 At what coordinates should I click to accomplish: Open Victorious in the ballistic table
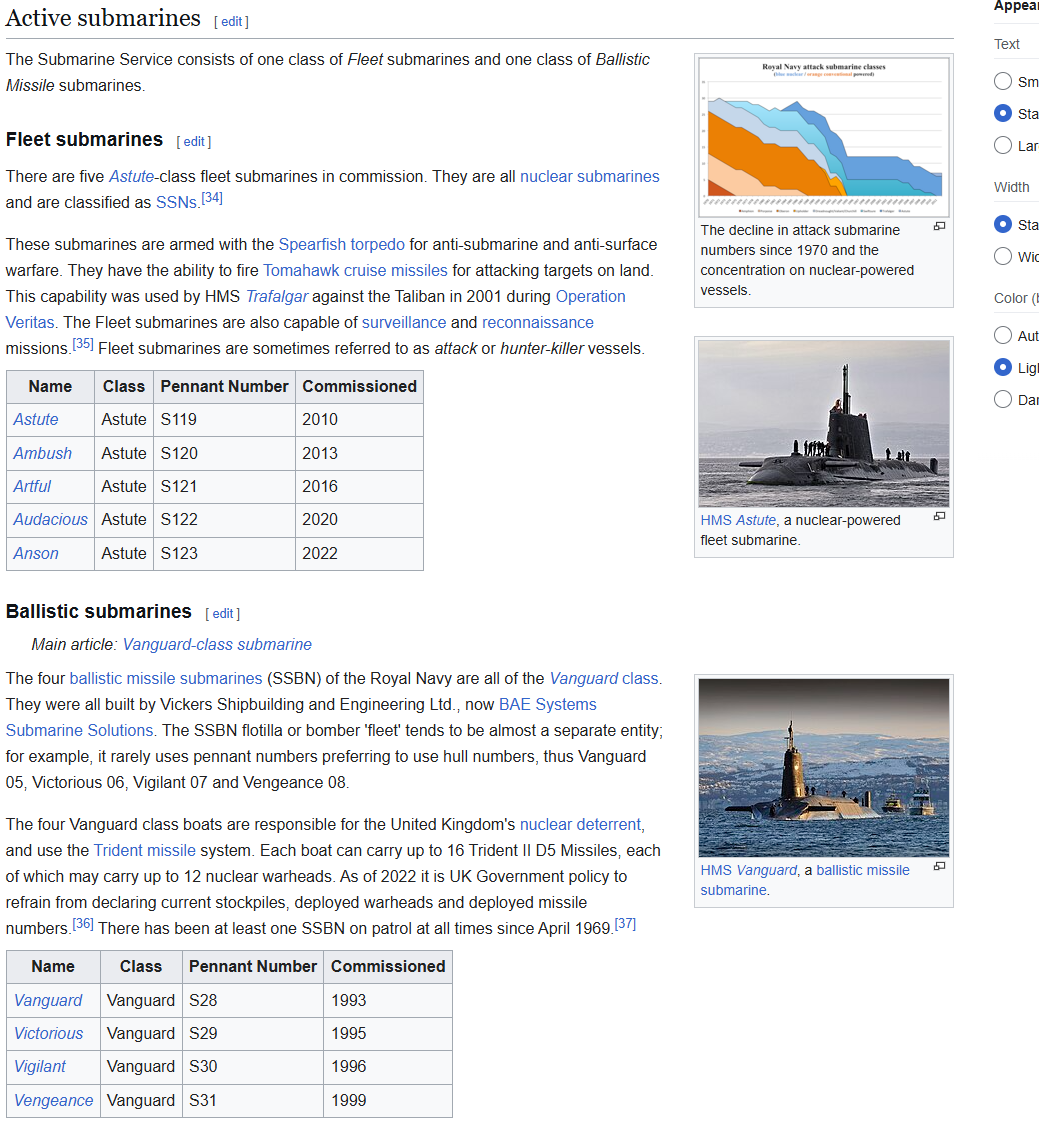49,1034
